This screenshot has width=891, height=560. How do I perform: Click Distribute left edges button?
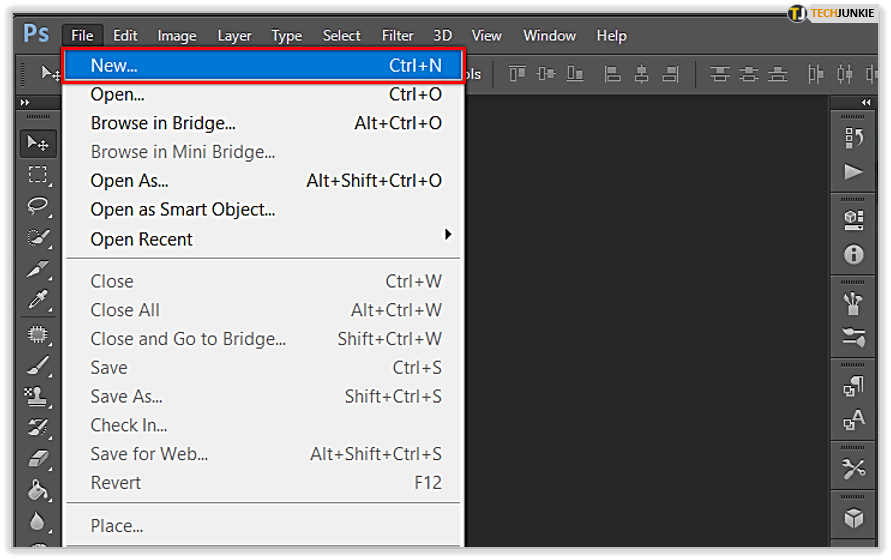point(815,74)
